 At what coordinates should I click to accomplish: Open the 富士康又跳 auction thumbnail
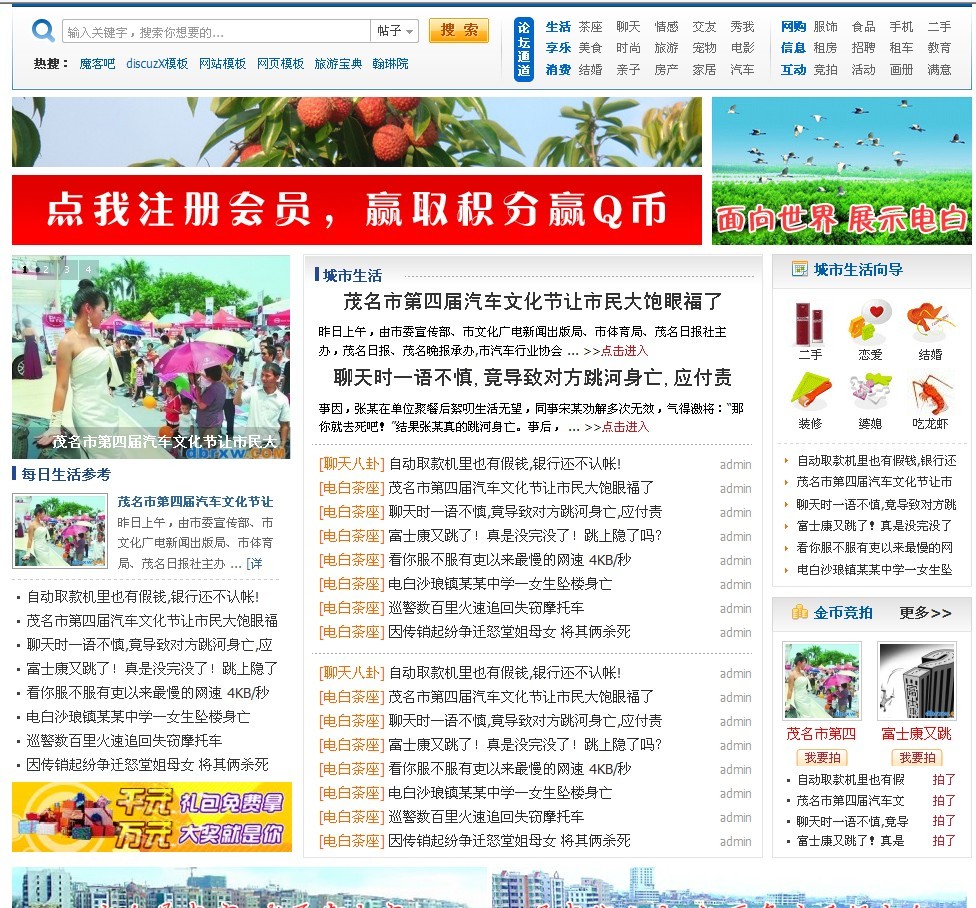pyautogui.click(x=916, y=681)
